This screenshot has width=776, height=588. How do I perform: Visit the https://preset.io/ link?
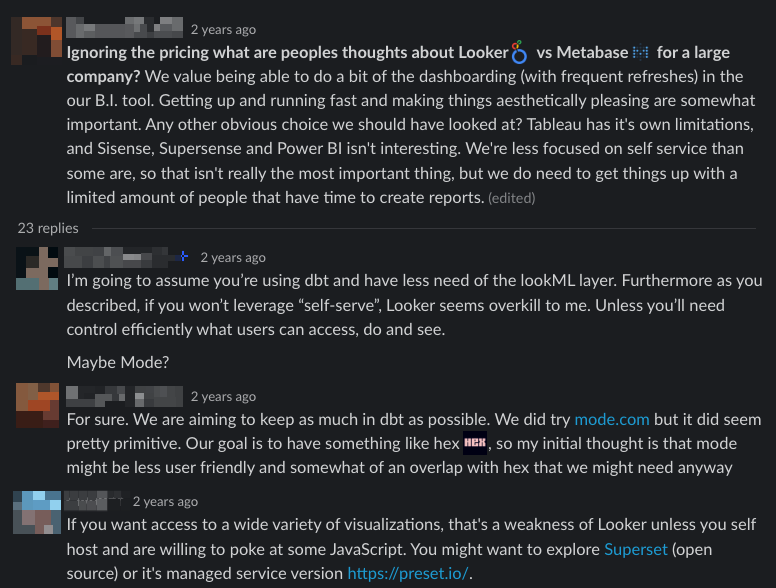tap(407, 573)
